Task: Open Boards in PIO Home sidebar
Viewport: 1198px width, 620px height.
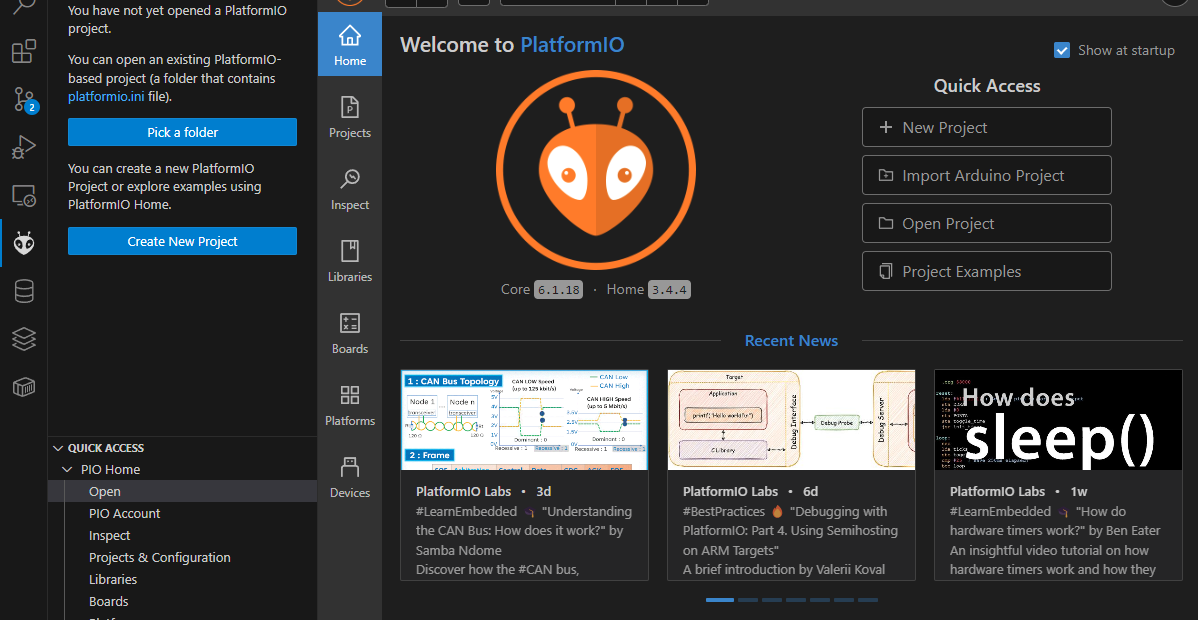Action: (350, 333)
